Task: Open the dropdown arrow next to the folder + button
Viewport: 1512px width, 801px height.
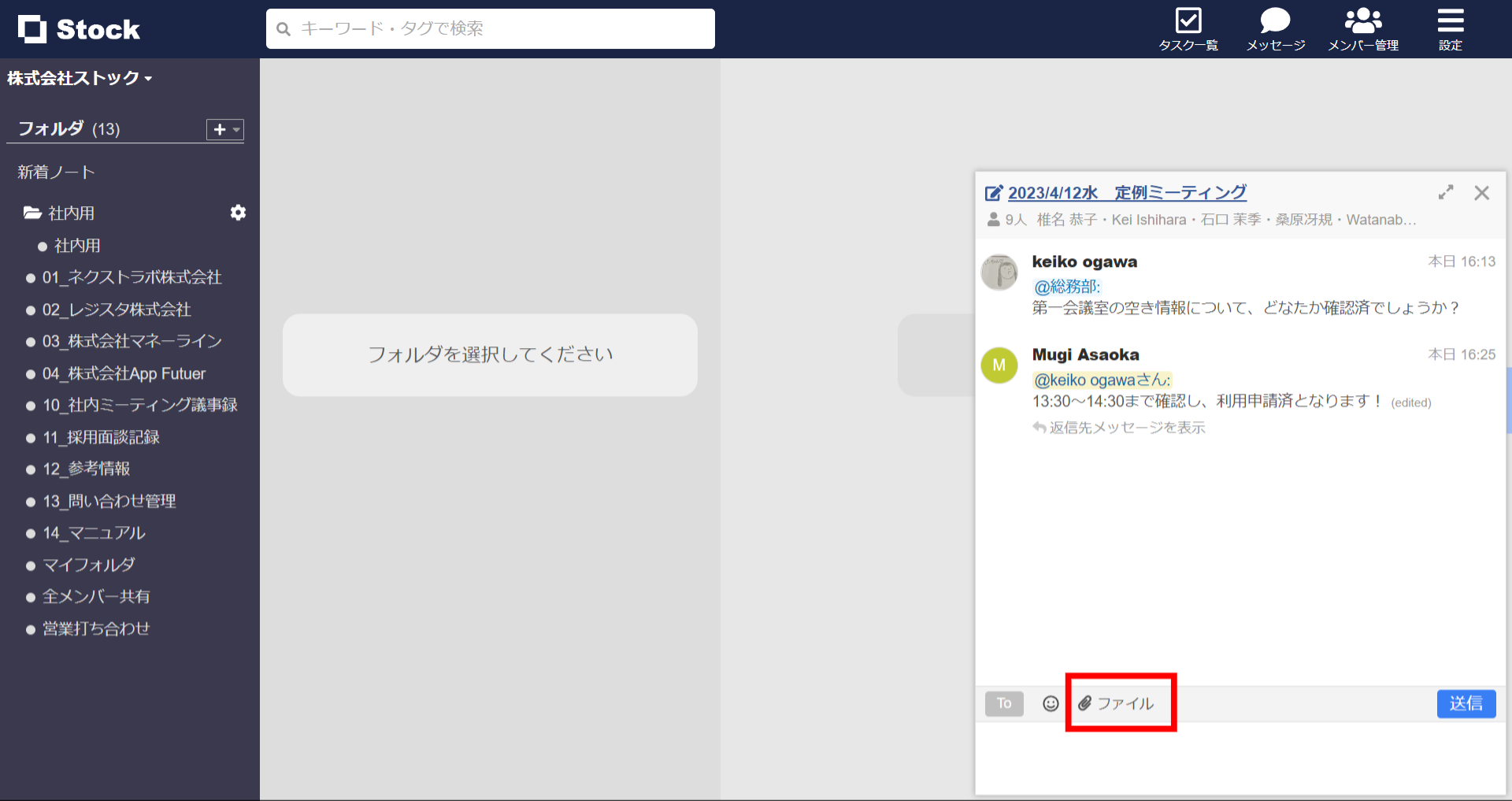Action: [x=235, y=130]
